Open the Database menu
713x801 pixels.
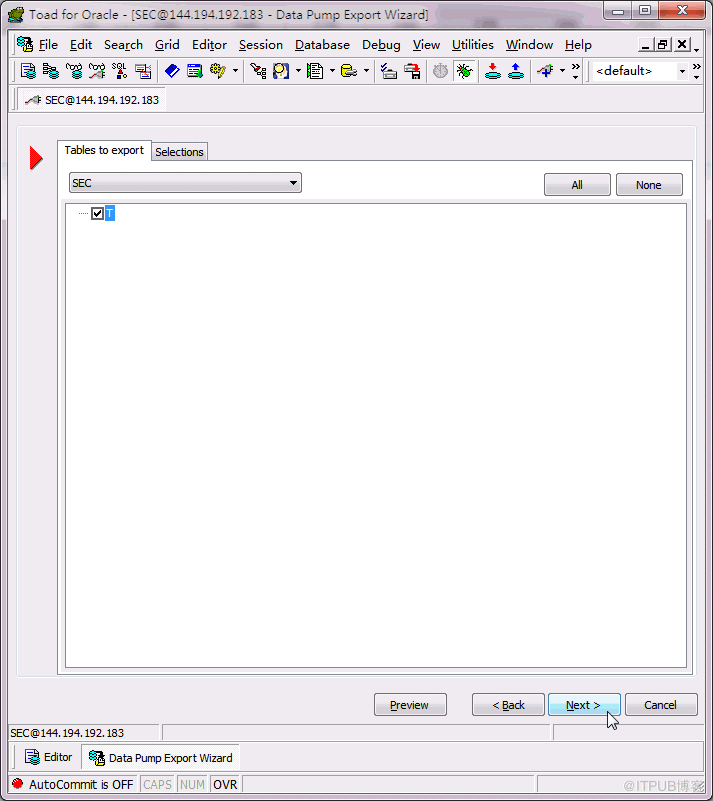322,45
